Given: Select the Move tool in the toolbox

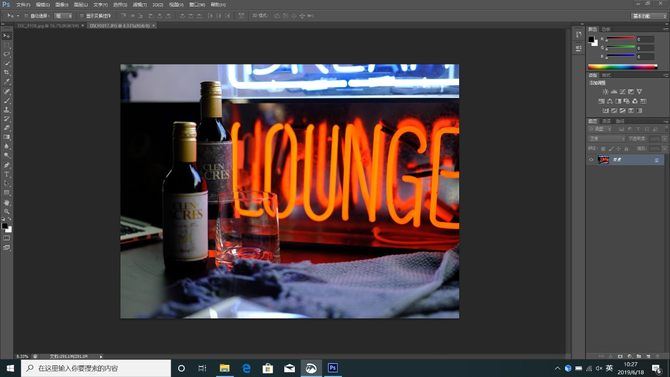Looking at the screenshot, I should (x=6, y=36).
